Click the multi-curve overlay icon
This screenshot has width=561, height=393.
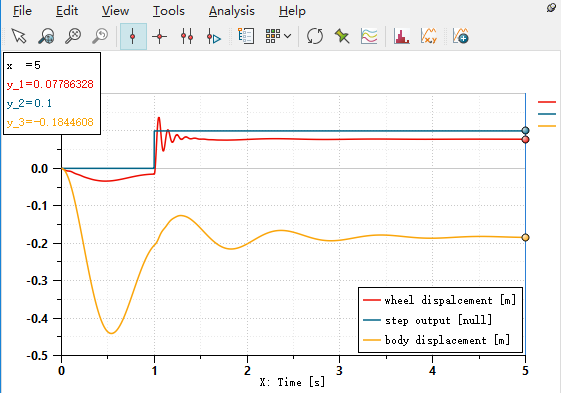pyautogui.click(x=369, y=36)
